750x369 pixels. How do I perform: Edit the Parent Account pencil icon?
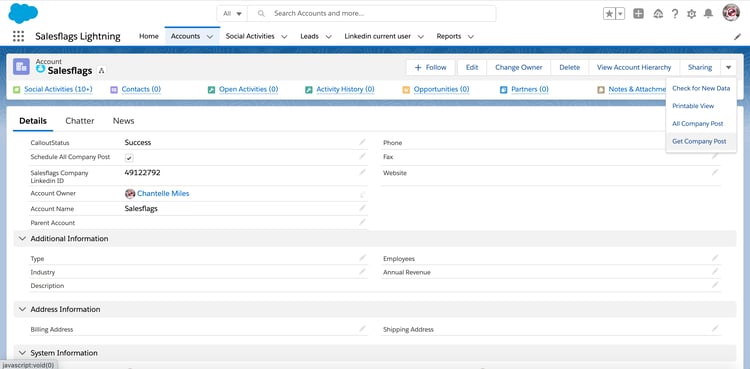pyautogui.click(x=363, y=223)
